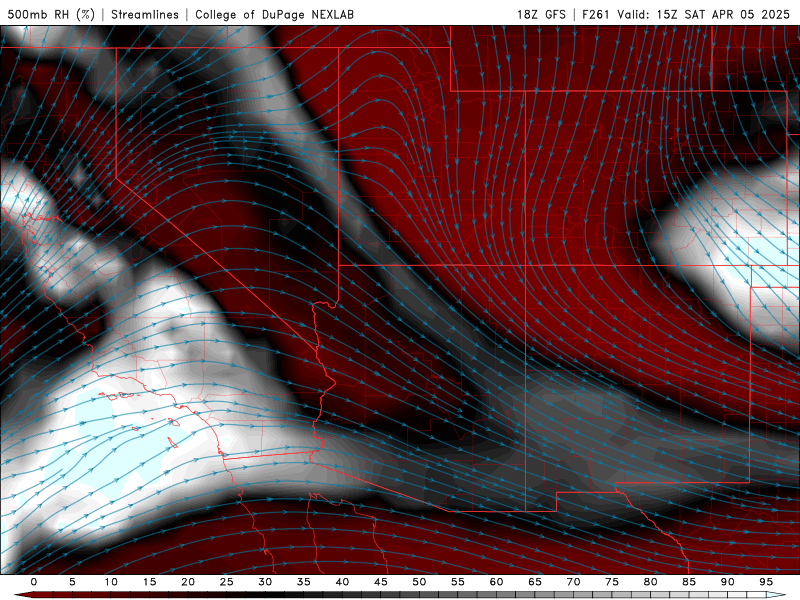Click the "40" legend value

click(342, 582)
